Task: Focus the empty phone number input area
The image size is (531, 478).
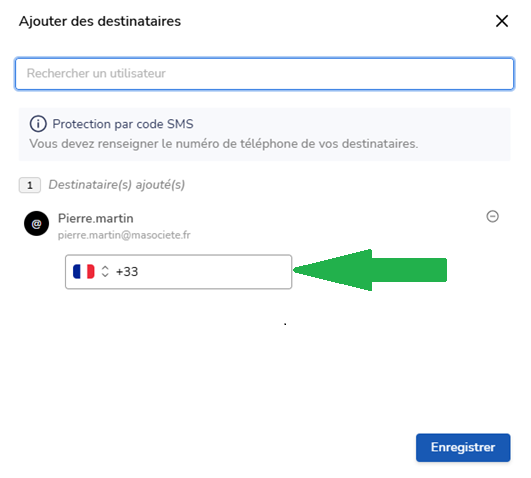Action: 214,272
